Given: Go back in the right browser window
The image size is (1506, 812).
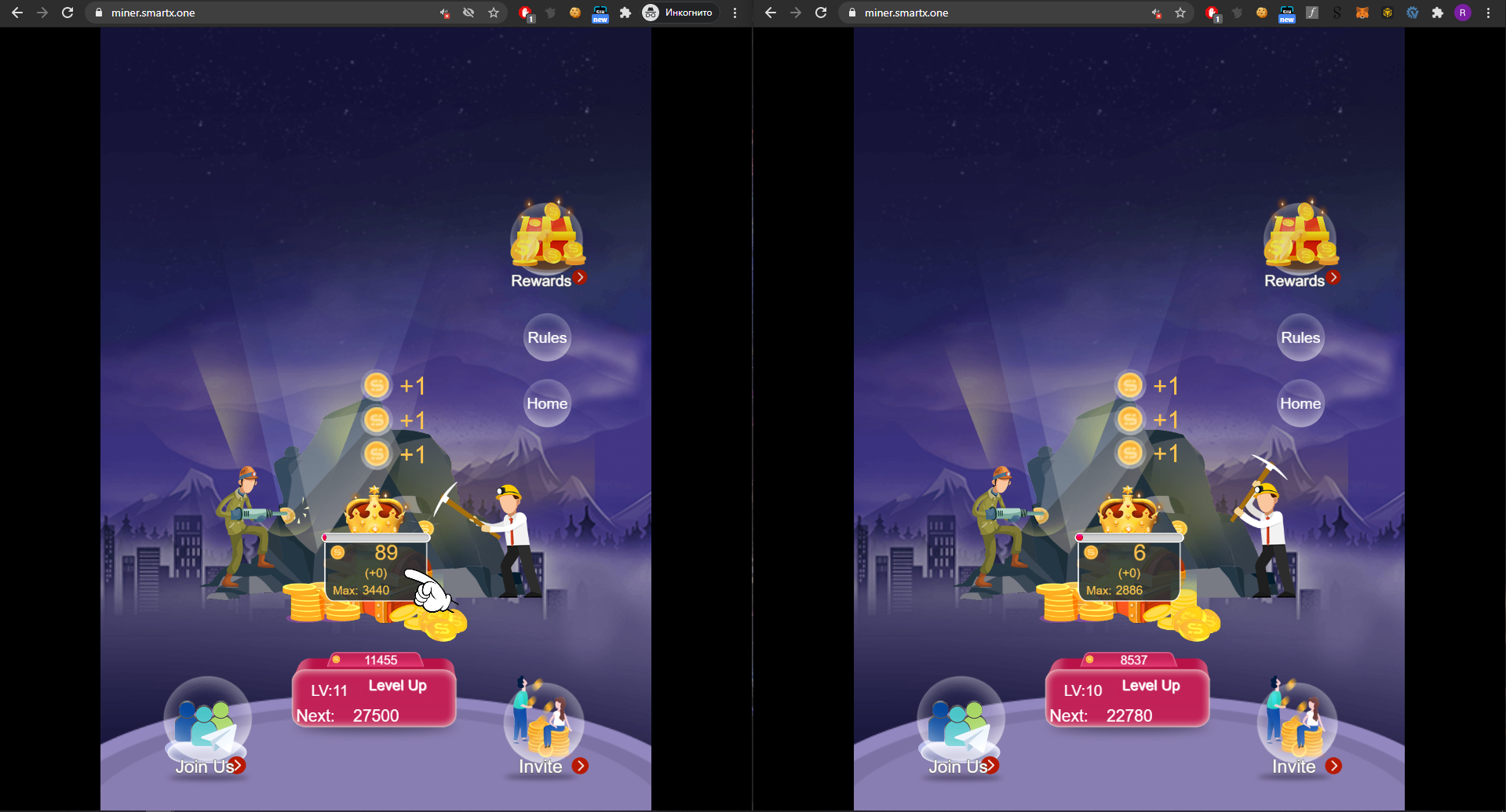Looking at the screenshot, I should coord(771,13).
